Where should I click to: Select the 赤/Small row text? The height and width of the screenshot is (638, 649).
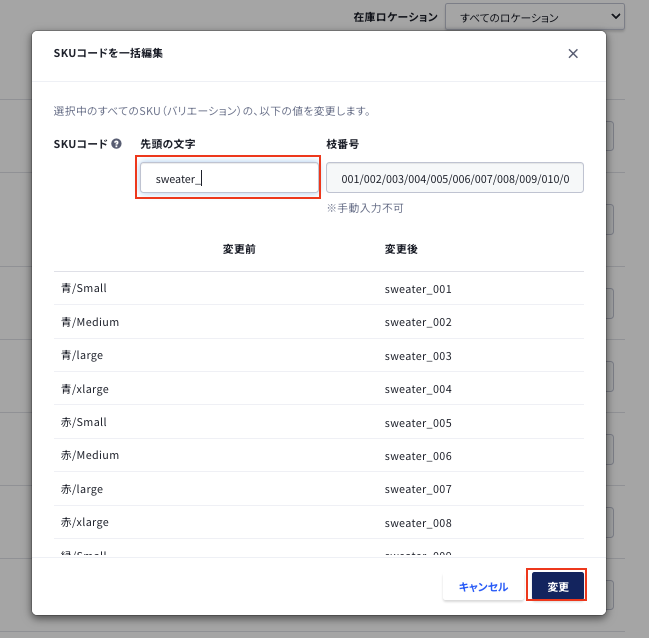(84, 422)
